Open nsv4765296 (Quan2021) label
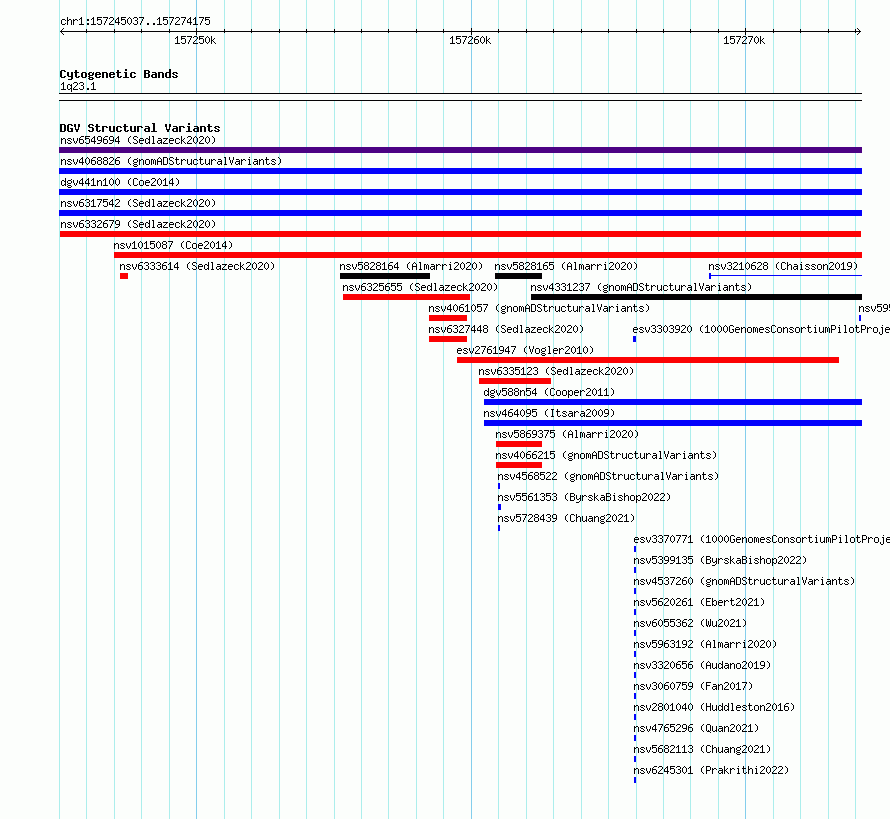890x819 pixels. pos(696,728)
